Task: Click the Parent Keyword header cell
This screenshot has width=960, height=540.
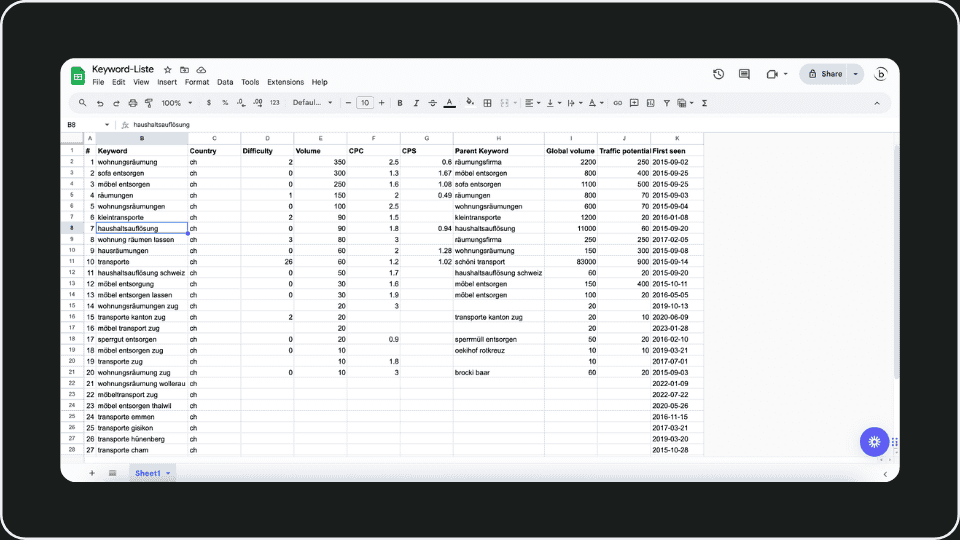Action: (498, 151)
